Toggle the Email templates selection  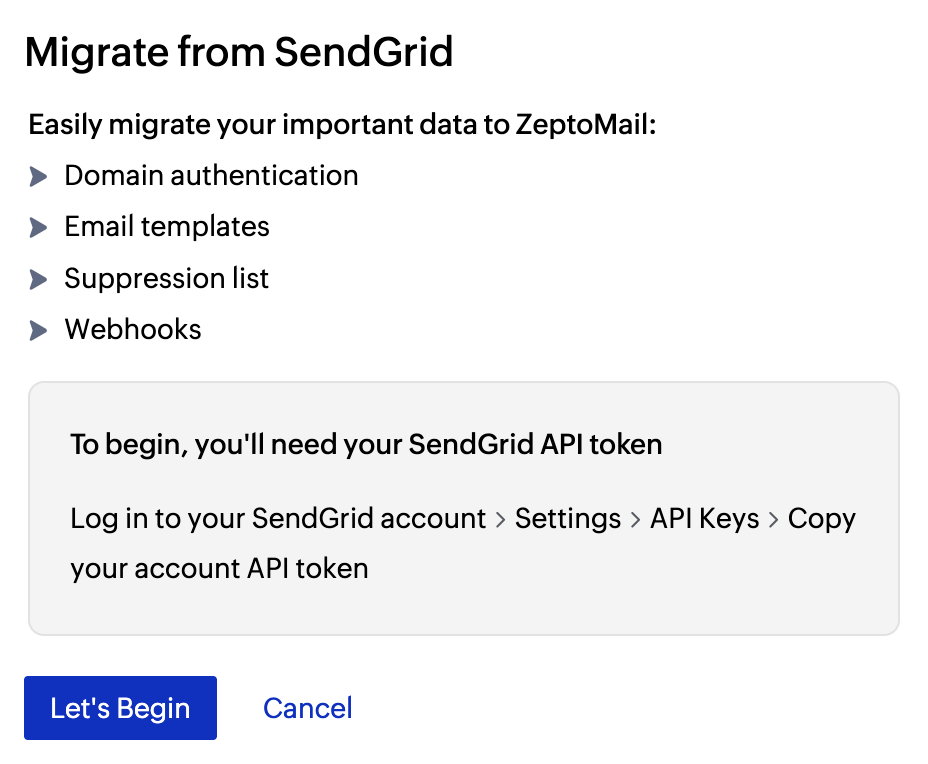[166, 227]
